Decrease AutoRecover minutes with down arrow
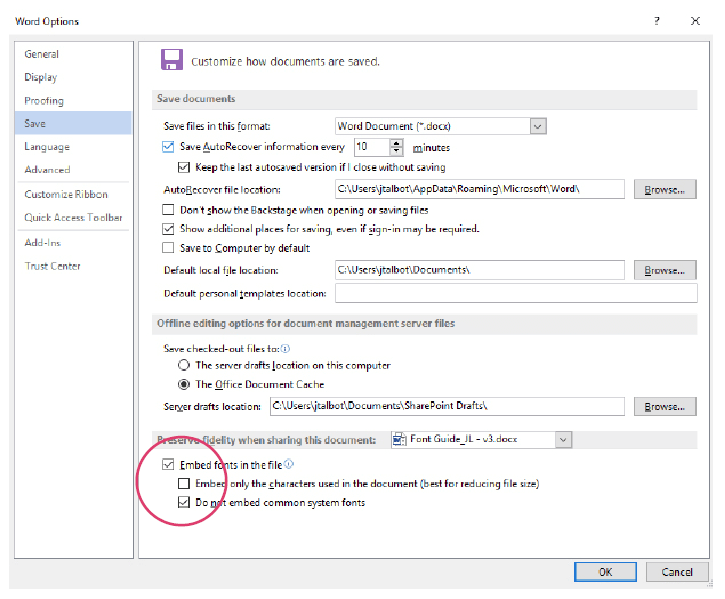This screenshot has width=725, height=599. (396, 151)
